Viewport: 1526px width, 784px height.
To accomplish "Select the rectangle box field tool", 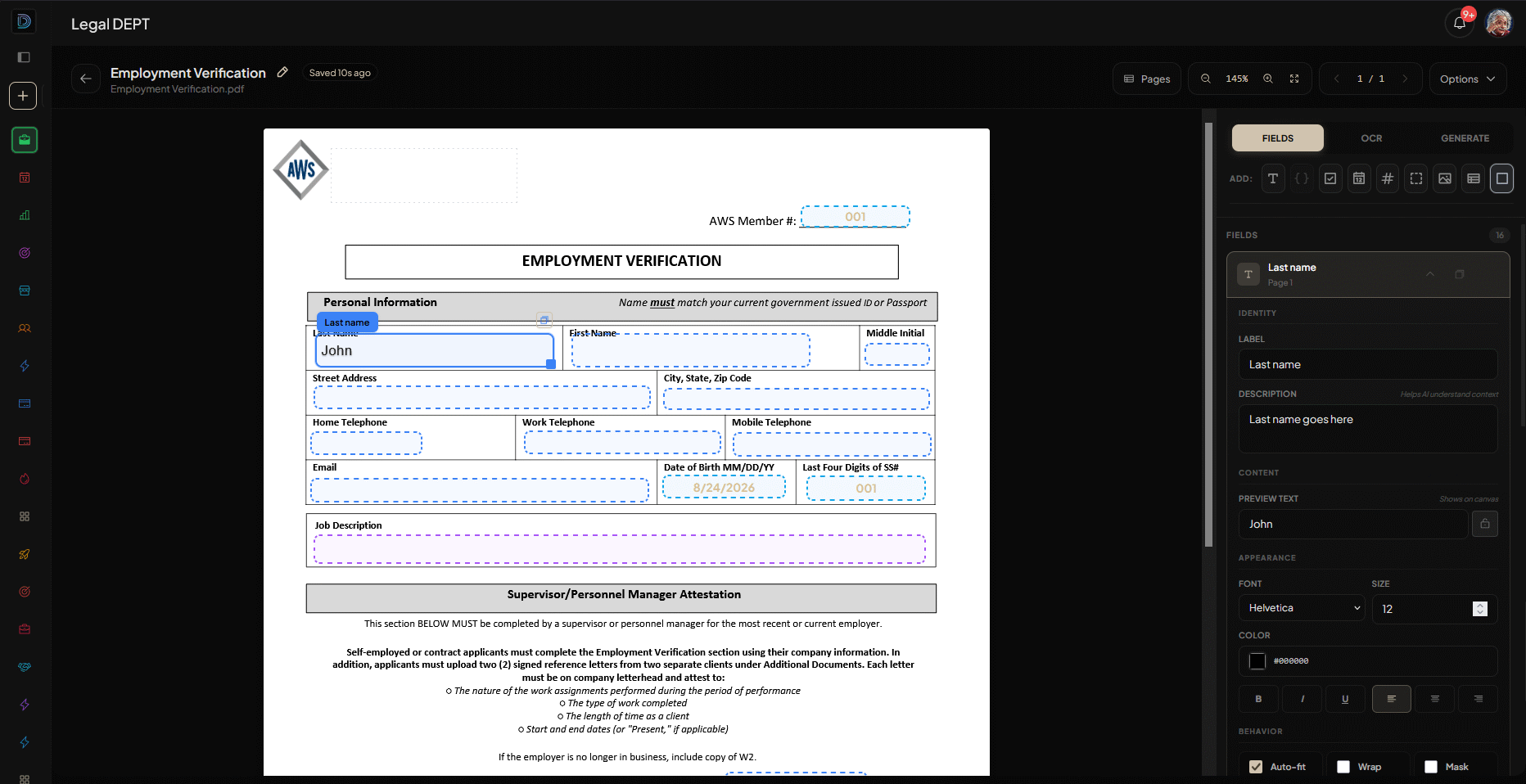I will point(1502,178).
